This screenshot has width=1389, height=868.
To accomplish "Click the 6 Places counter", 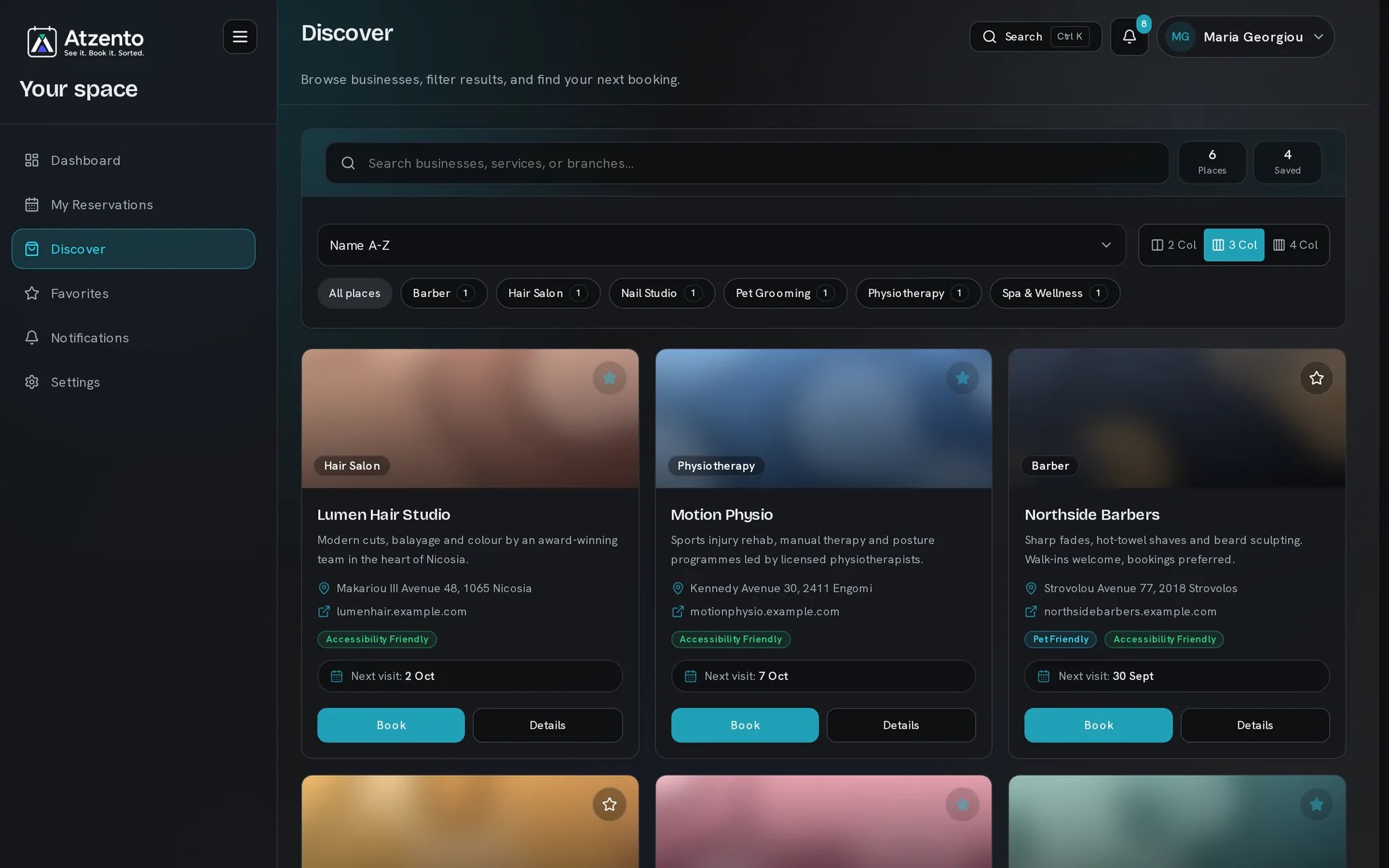I will (x=1212, y=162).
